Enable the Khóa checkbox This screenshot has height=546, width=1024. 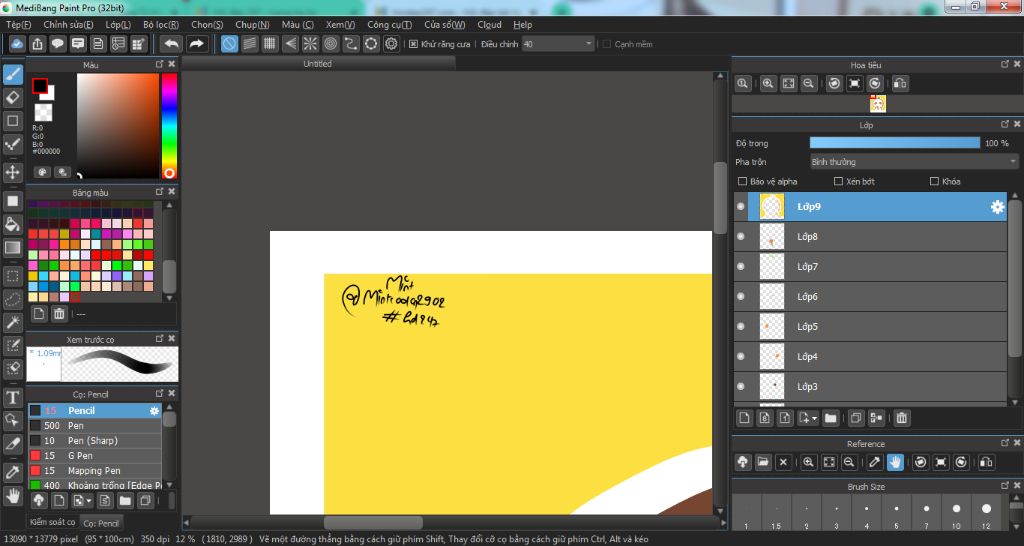click(934, 182)
